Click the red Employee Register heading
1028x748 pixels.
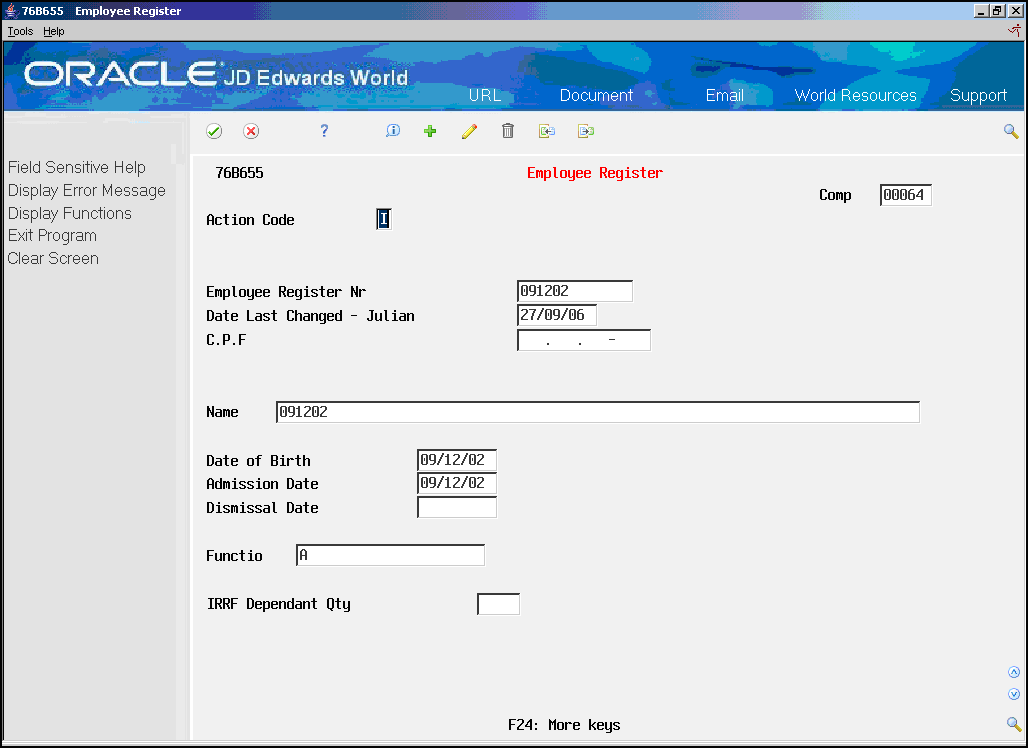point(595,173)
